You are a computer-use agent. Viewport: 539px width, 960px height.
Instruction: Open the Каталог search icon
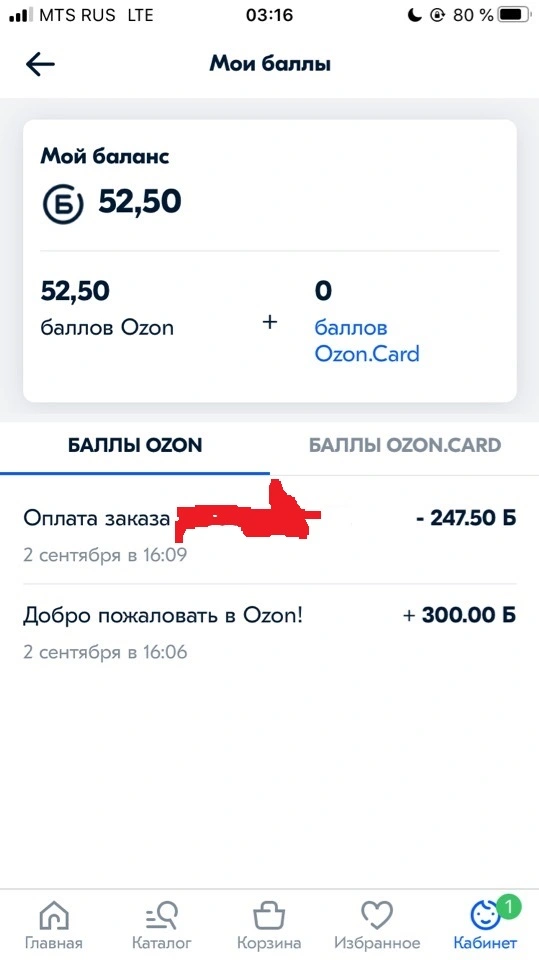pos(162,917)
